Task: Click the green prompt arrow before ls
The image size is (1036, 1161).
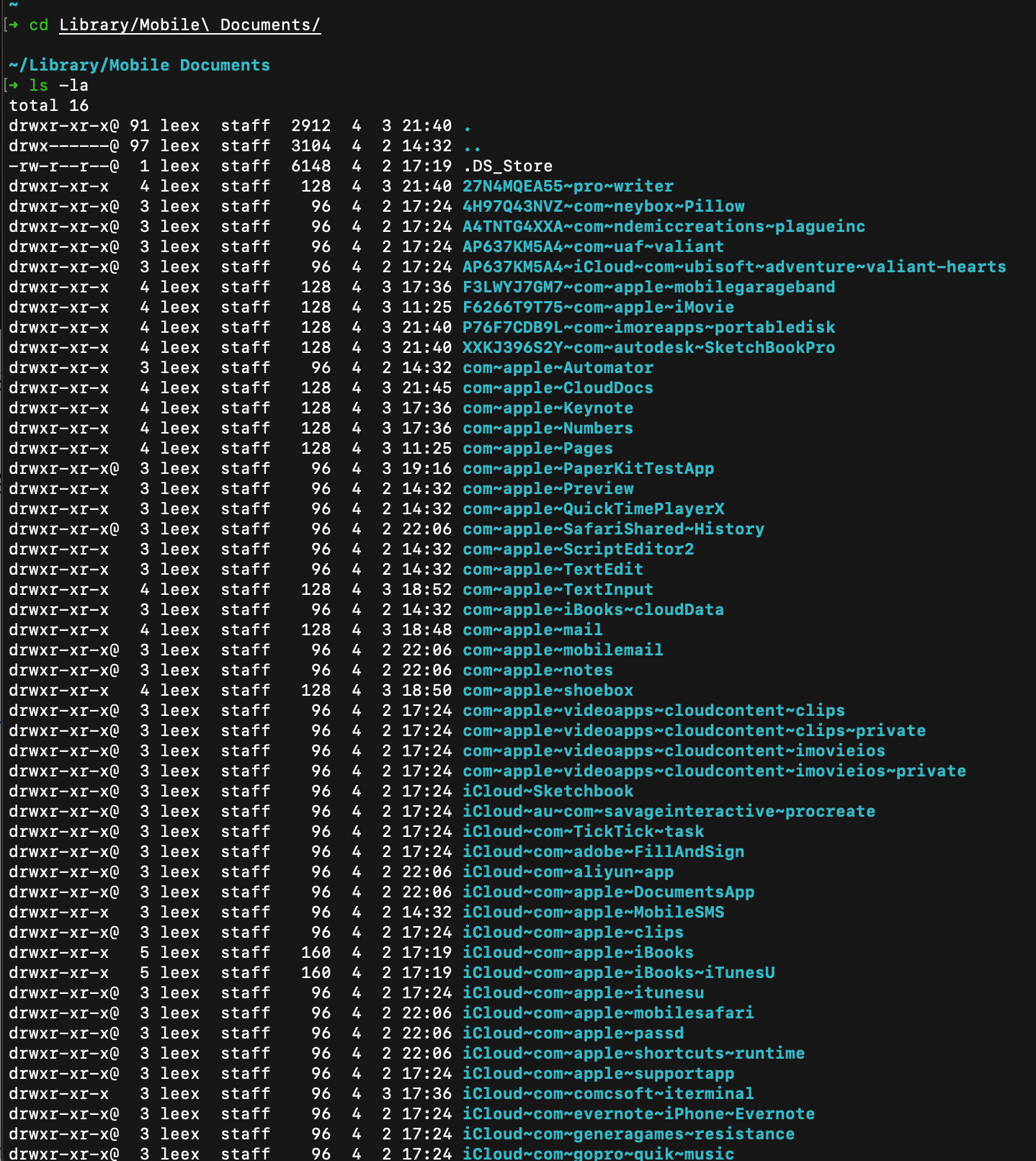Action: coord(13,86)
